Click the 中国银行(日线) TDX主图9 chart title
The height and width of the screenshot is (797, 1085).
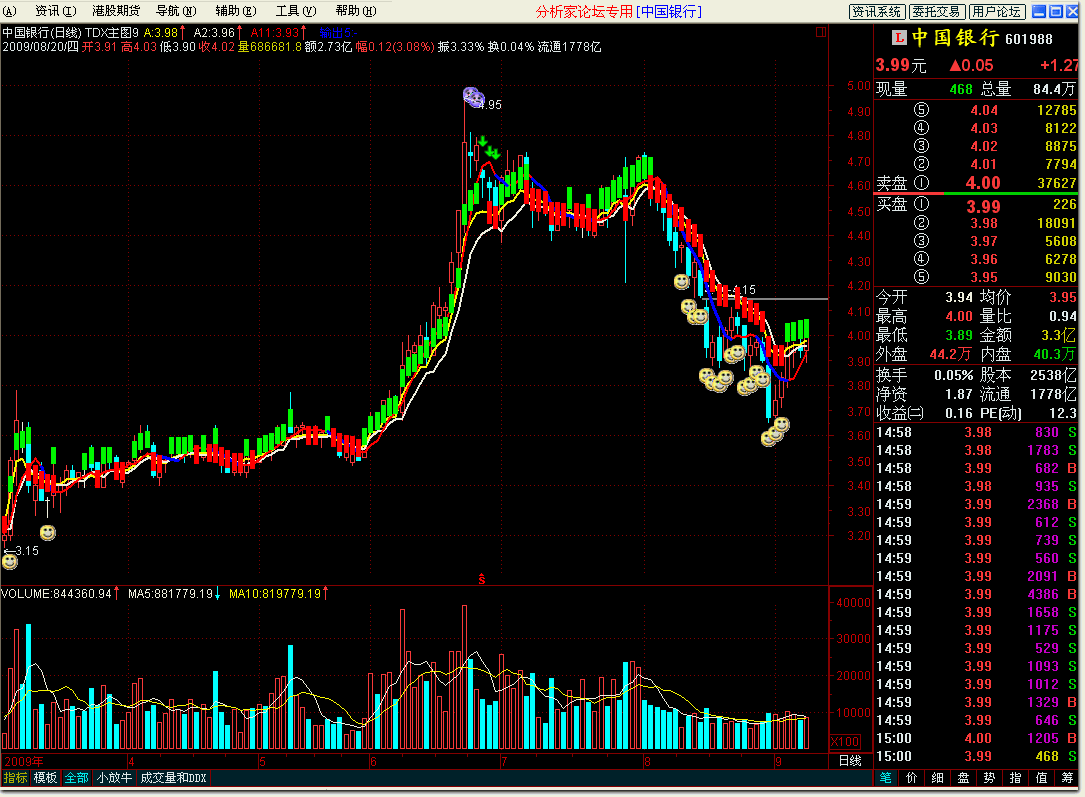pyautogui.click(x=71, y=33)
